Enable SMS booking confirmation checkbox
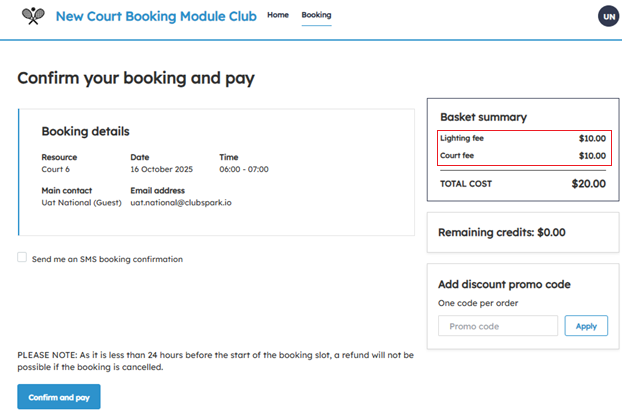The image size is (622, 411). [22, 258]
